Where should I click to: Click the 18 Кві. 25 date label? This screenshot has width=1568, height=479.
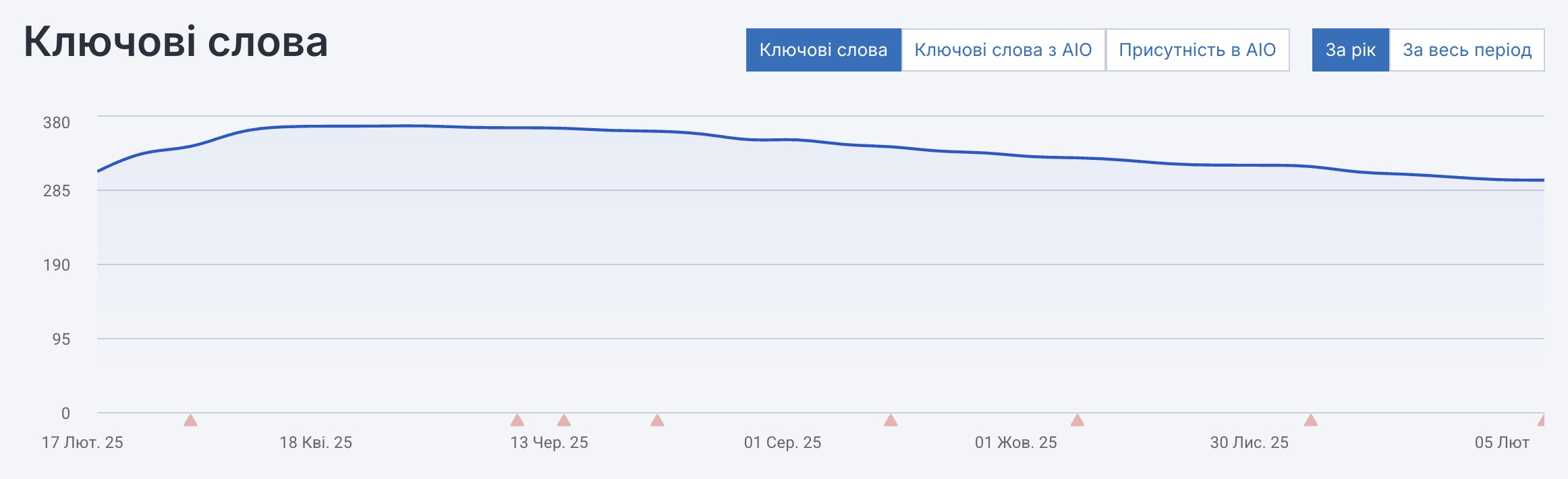316,443
